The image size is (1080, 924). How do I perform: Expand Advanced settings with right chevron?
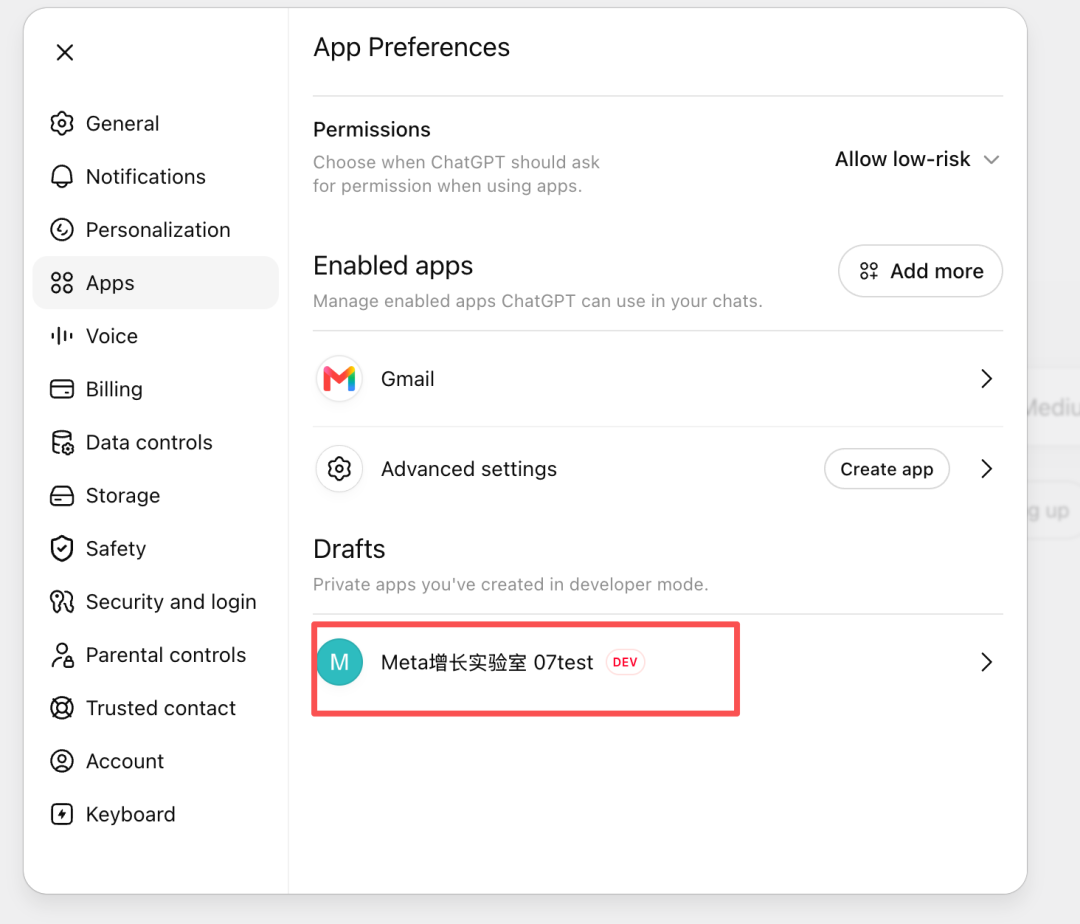pos(986,469)
